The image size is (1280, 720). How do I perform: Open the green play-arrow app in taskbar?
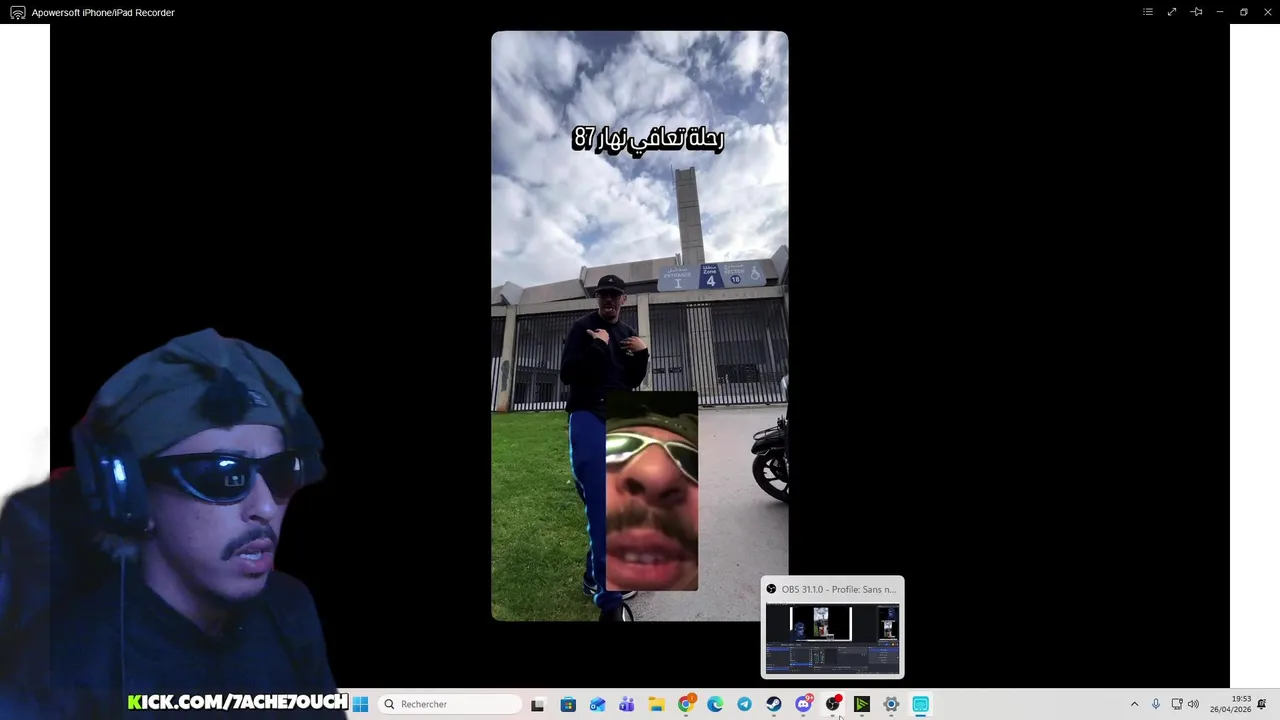tap(862, 704)
